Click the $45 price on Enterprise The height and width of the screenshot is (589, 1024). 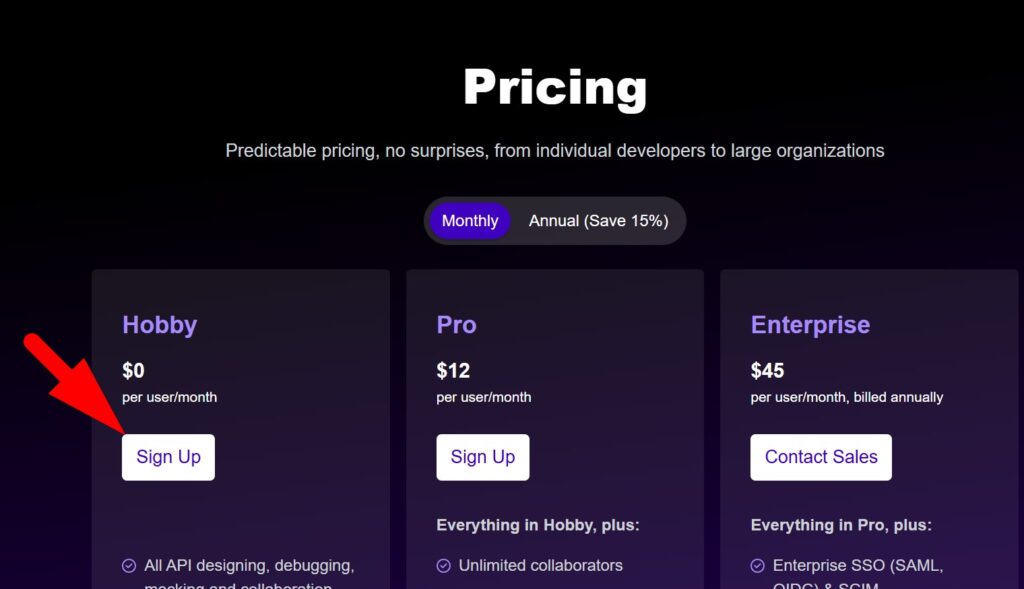(x=767, y=370)
